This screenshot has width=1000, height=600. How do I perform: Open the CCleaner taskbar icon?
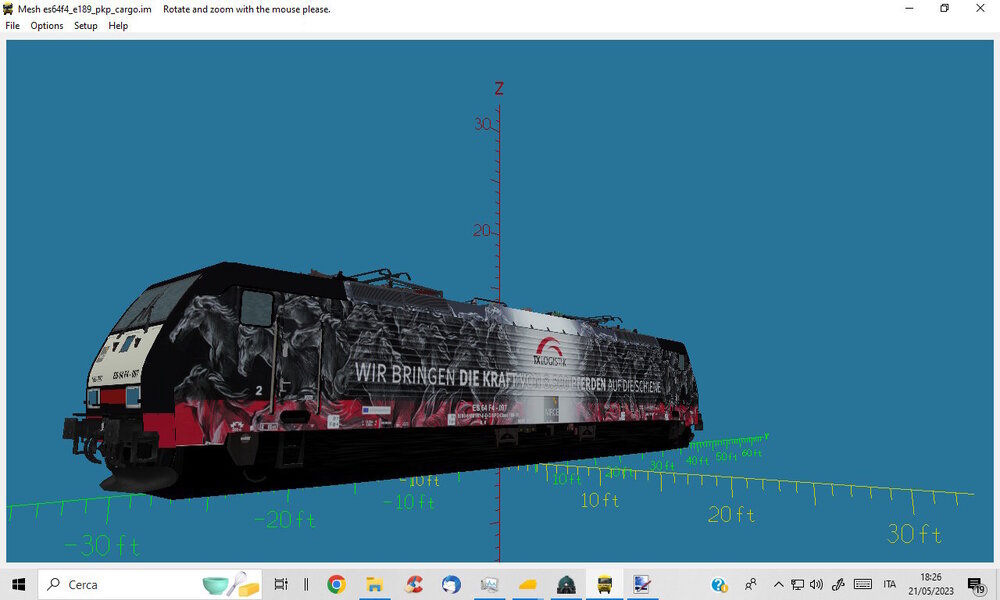pos(414,584)
